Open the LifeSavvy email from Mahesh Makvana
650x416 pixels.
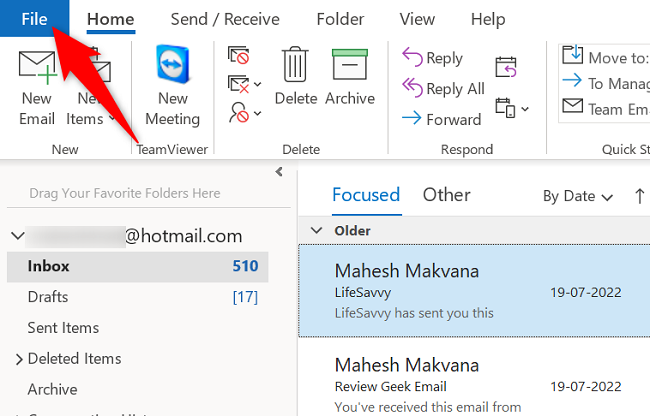coord(474,291)
